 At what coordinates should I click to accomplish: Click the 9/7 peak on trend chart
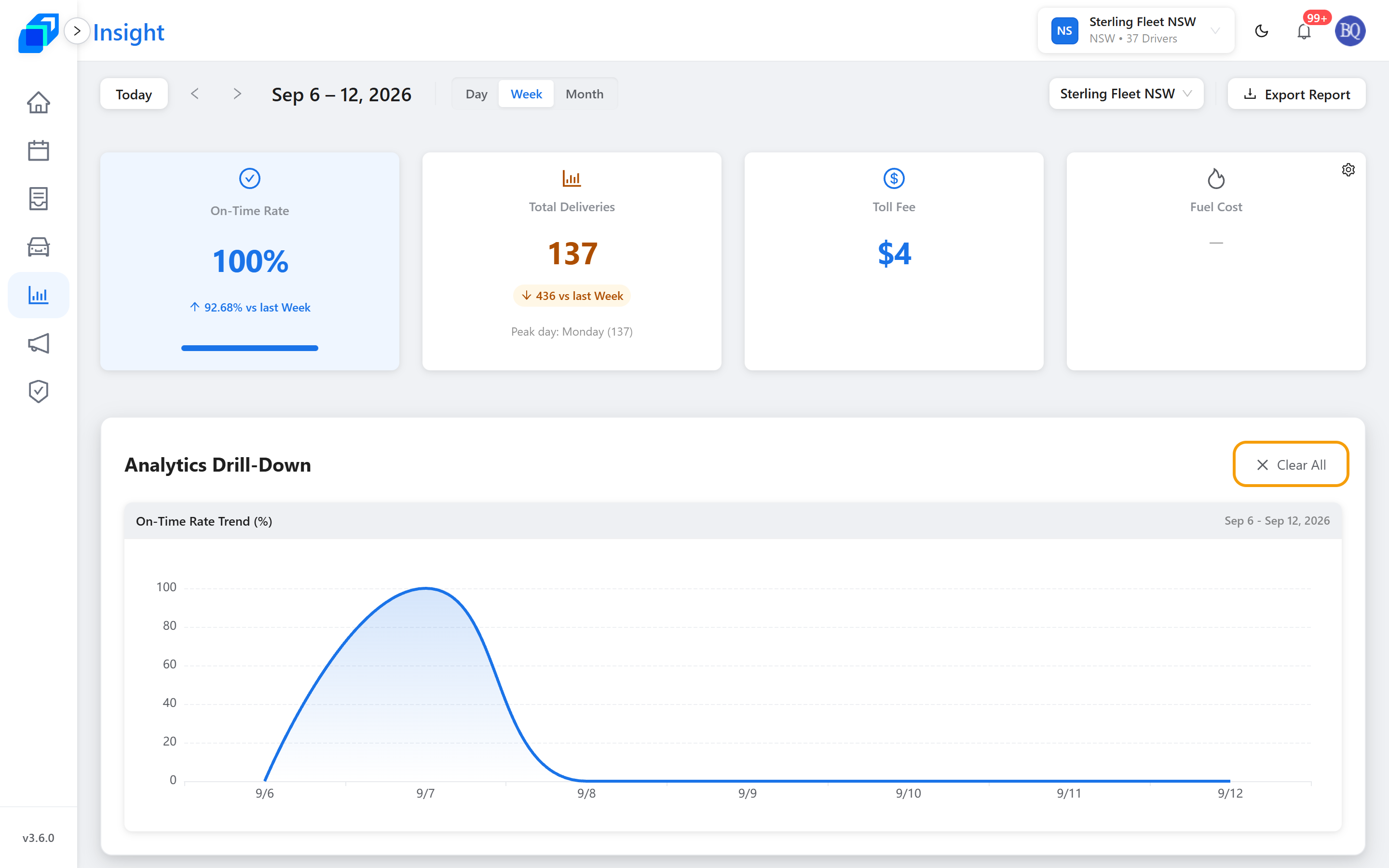pyautogui.click(x=425, y=588)
